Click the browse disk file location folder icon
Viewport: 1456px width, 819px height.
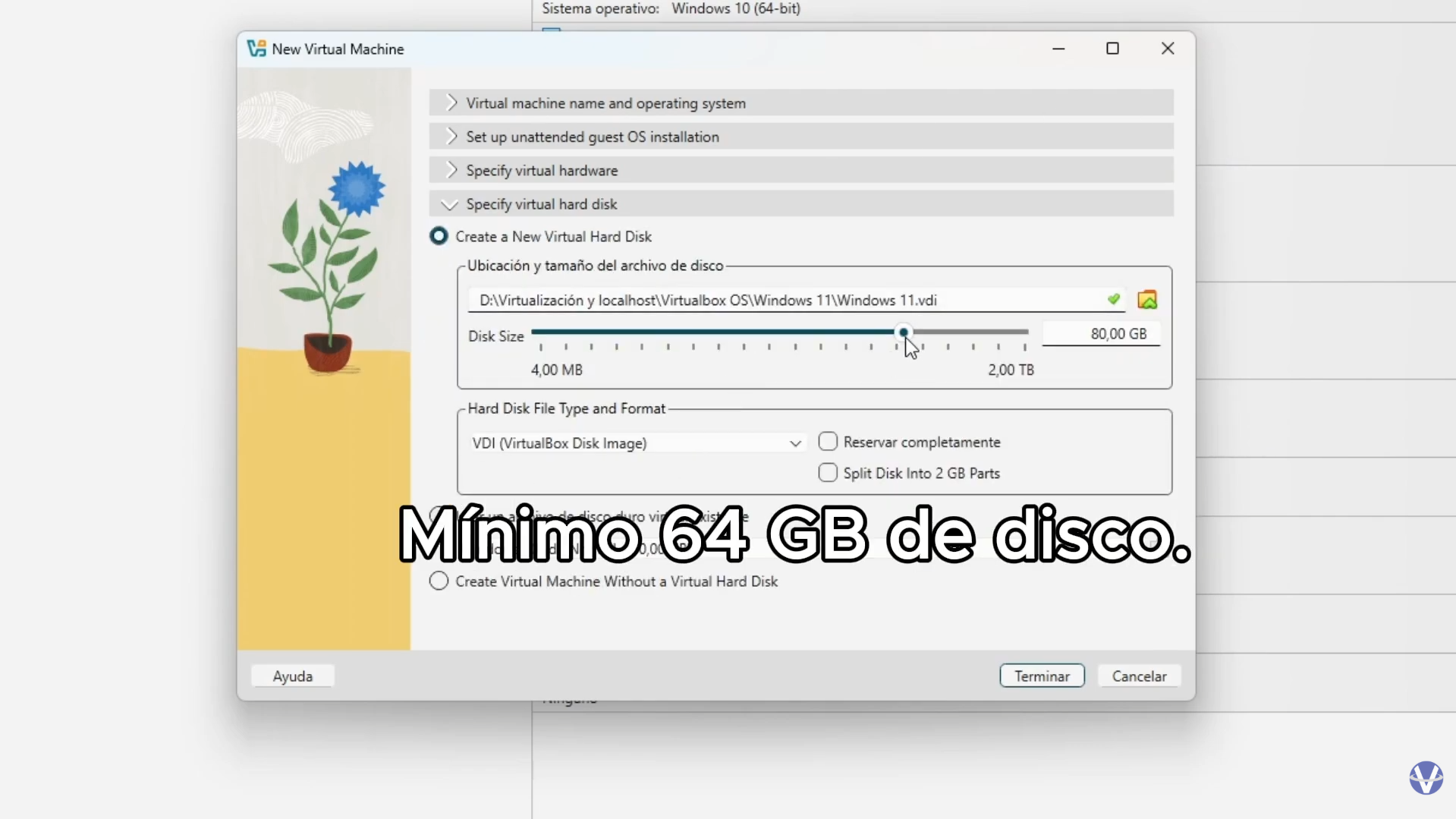click(x=1146, y=300)
